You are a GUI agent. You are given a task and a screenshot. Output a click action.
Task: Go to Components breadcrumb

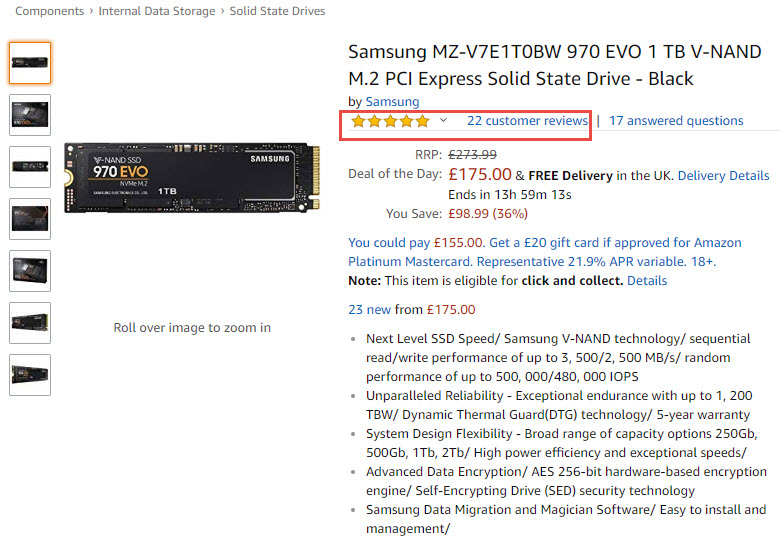coord(50,11)
